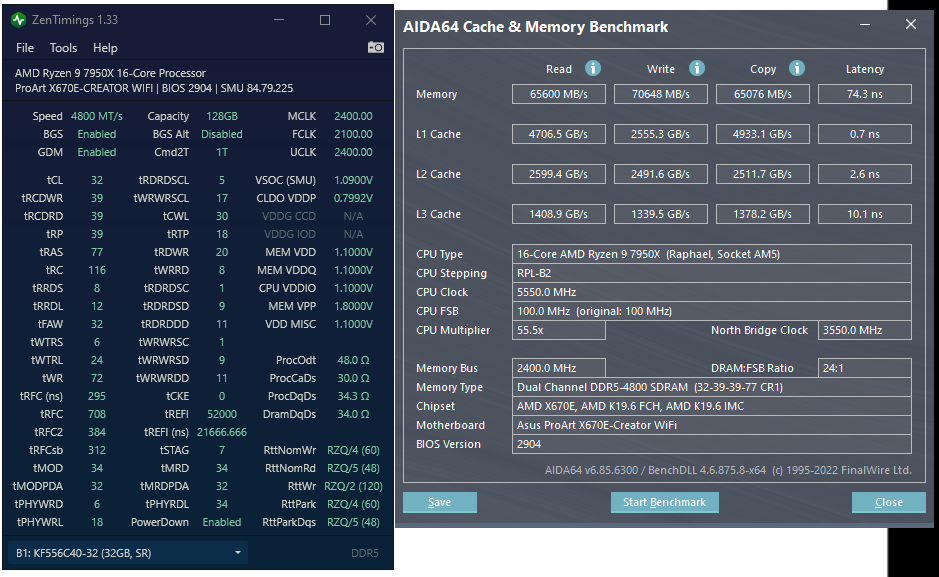Expand the memory module B1 dropdown
The height and width of the screenshot is (577, 939).
pos(238,553)
